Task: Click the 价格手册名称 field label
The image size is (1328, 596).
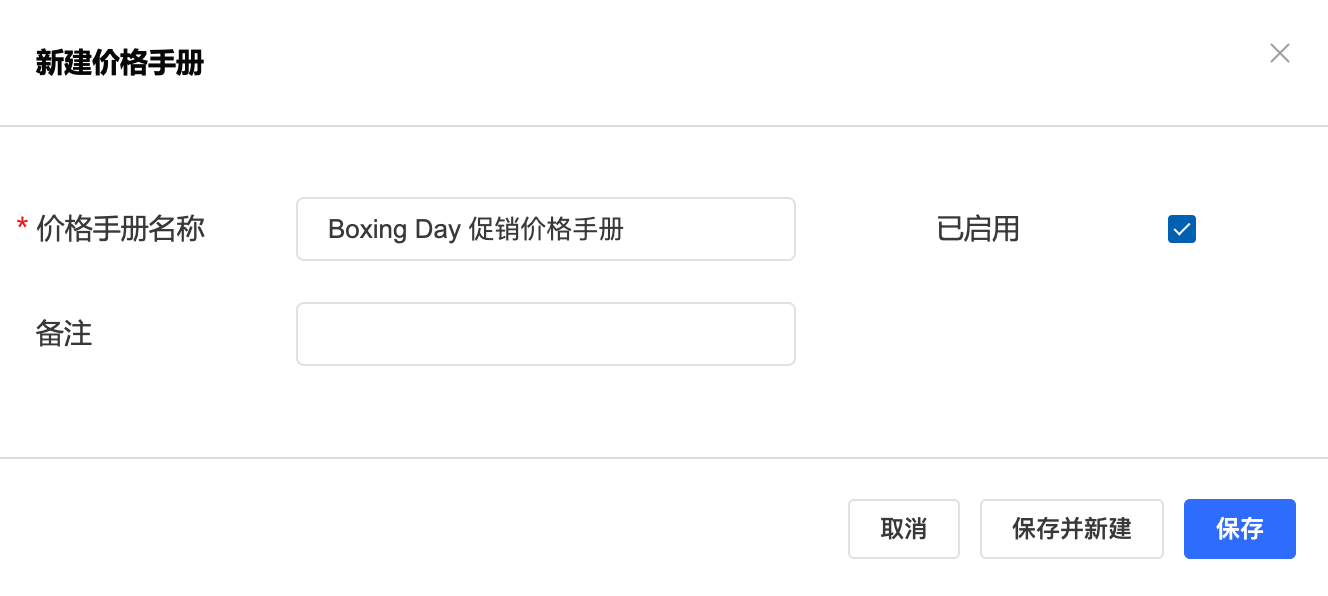Action: [x=120, y=230]
